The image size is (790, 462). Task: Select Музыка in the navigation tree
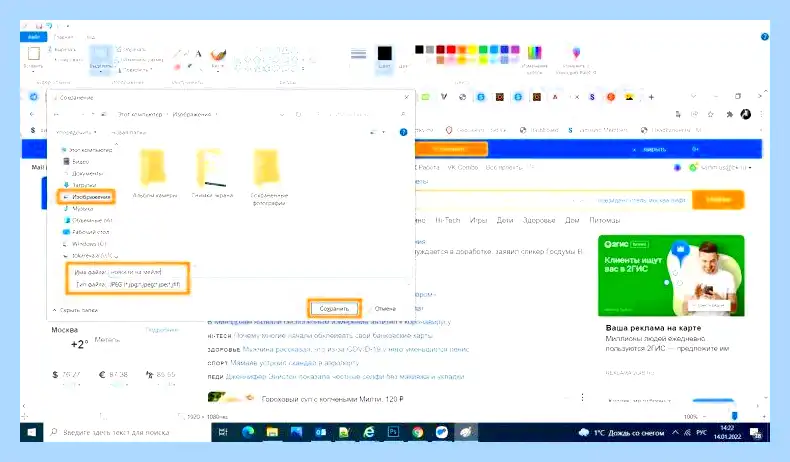click(x=79, y=209)
